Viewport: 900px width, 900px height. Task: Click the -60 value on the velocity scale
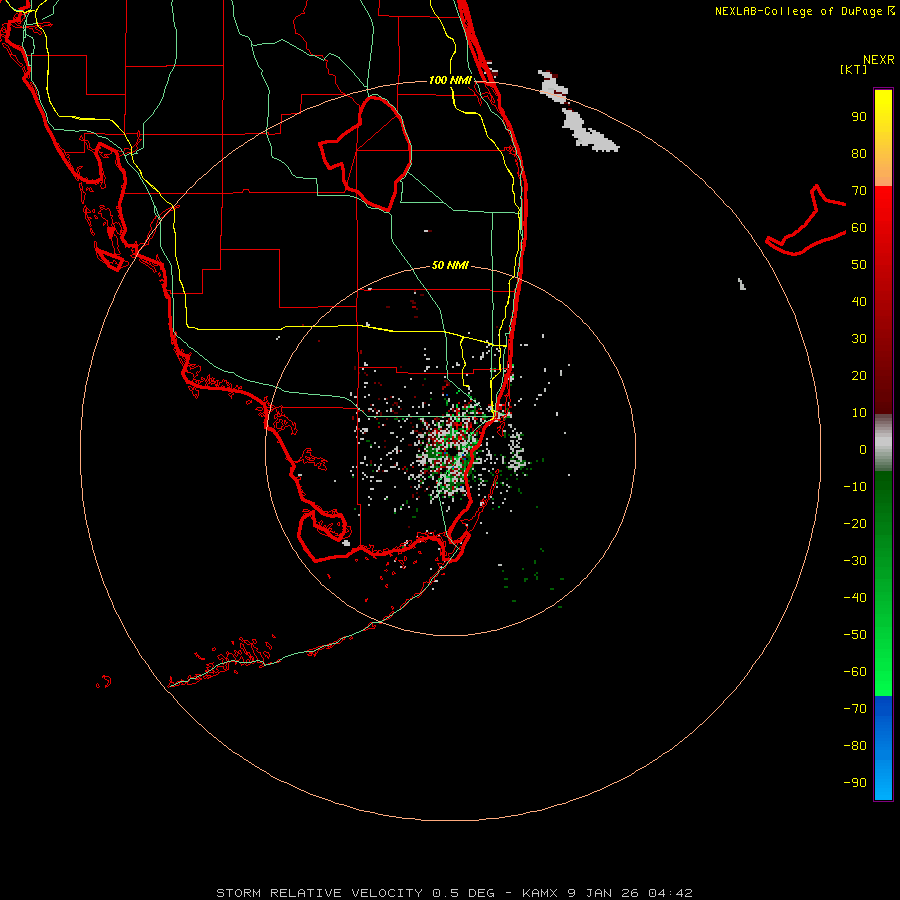(855, 672)
